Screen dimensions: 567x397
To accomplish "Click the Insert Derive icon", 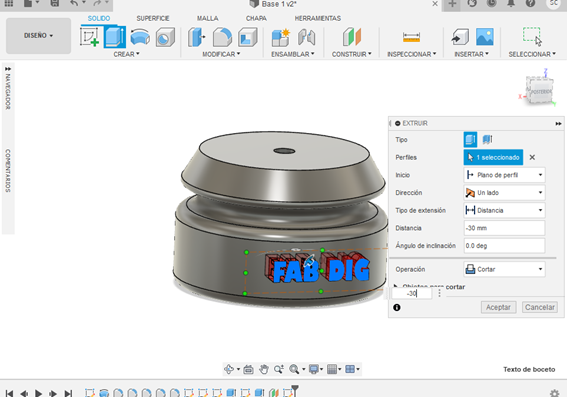I will 460,37.
